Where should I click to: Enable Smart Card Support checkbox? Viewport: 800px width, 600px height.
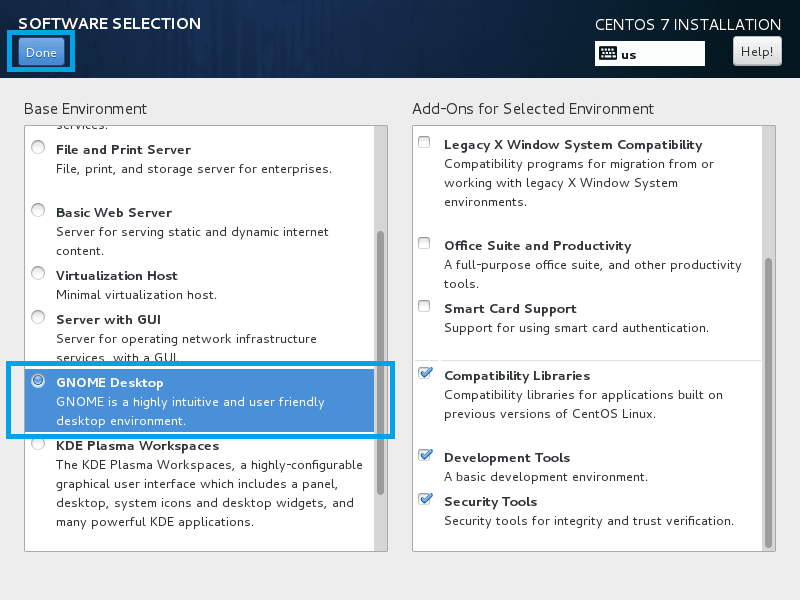tap(425, 307)
